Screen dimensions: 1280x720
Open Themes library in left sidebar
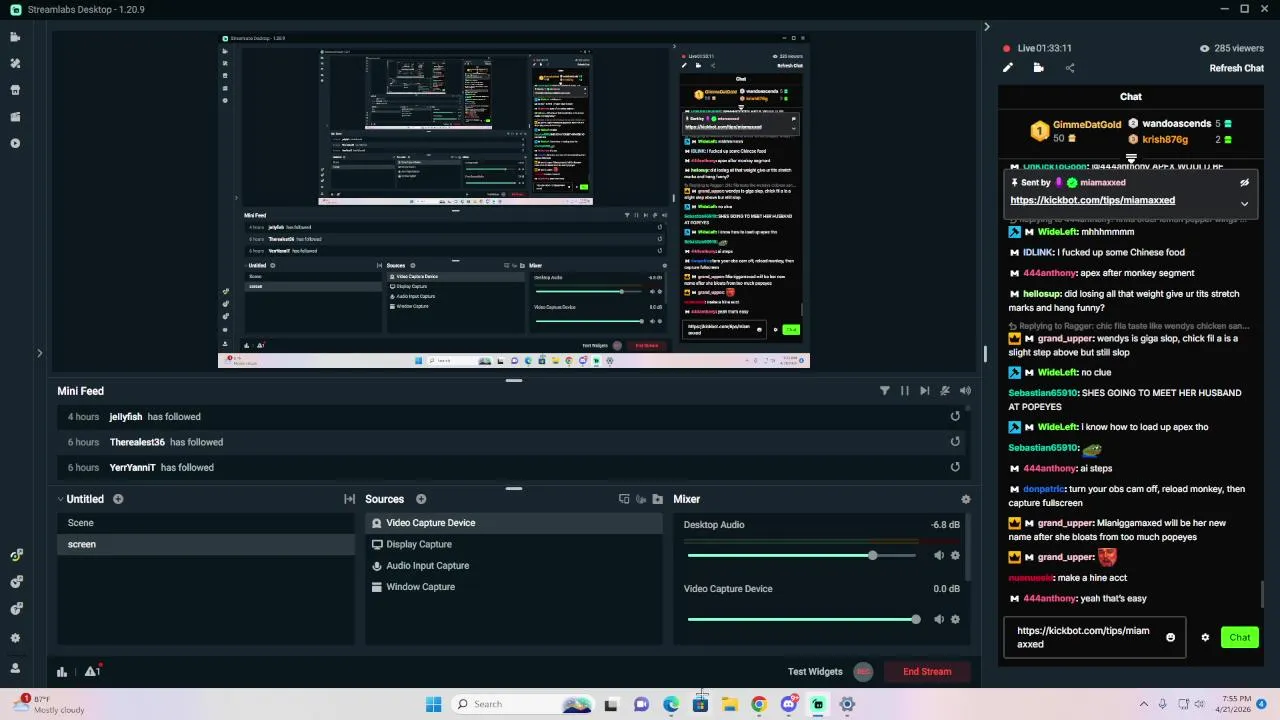(15, 63)
